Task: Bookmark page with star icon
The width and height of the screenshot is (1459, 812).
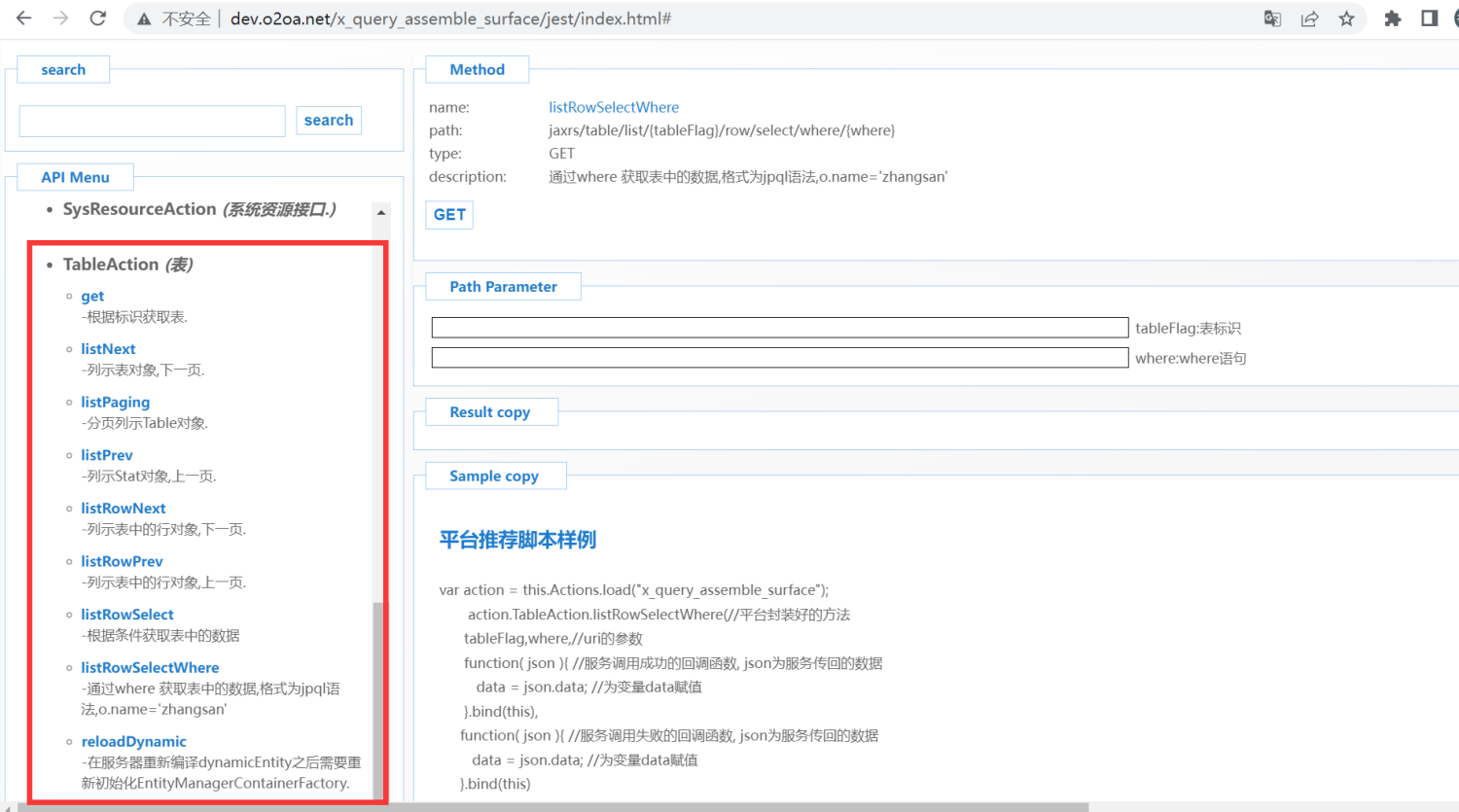Action: click(1346, 18)
